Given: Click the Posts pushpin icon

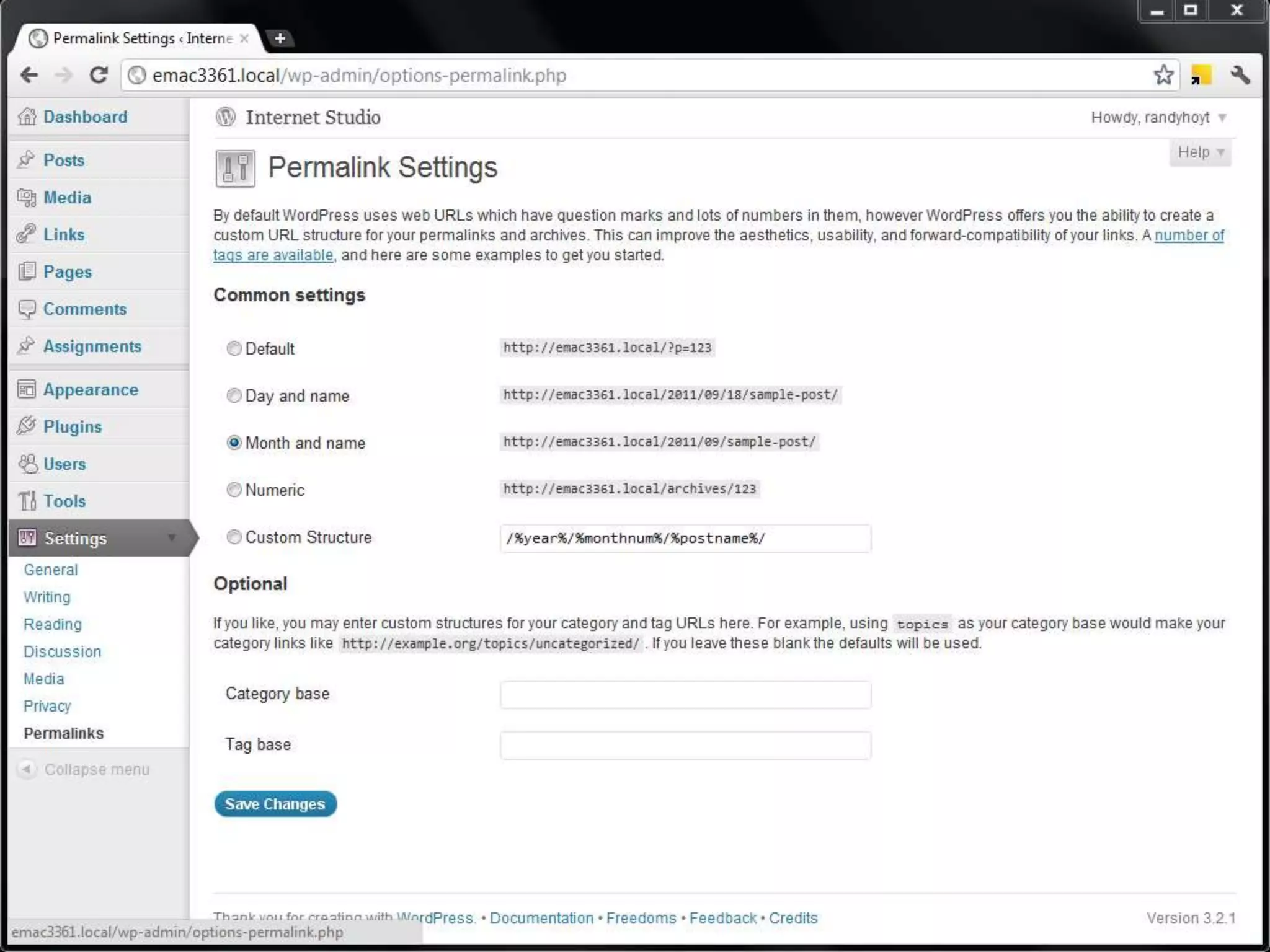Looking at the screenshot, I should click(26, 159).
